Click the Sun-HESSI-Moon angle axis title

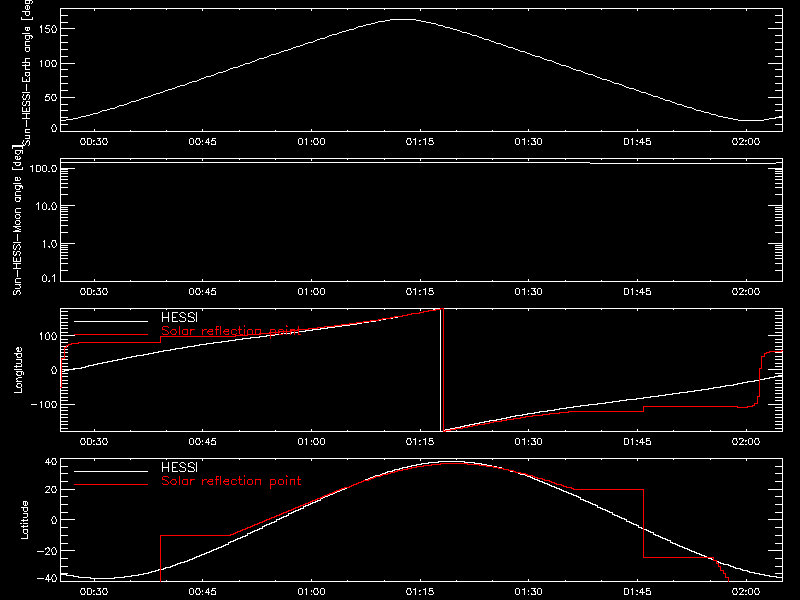point(17,220)
